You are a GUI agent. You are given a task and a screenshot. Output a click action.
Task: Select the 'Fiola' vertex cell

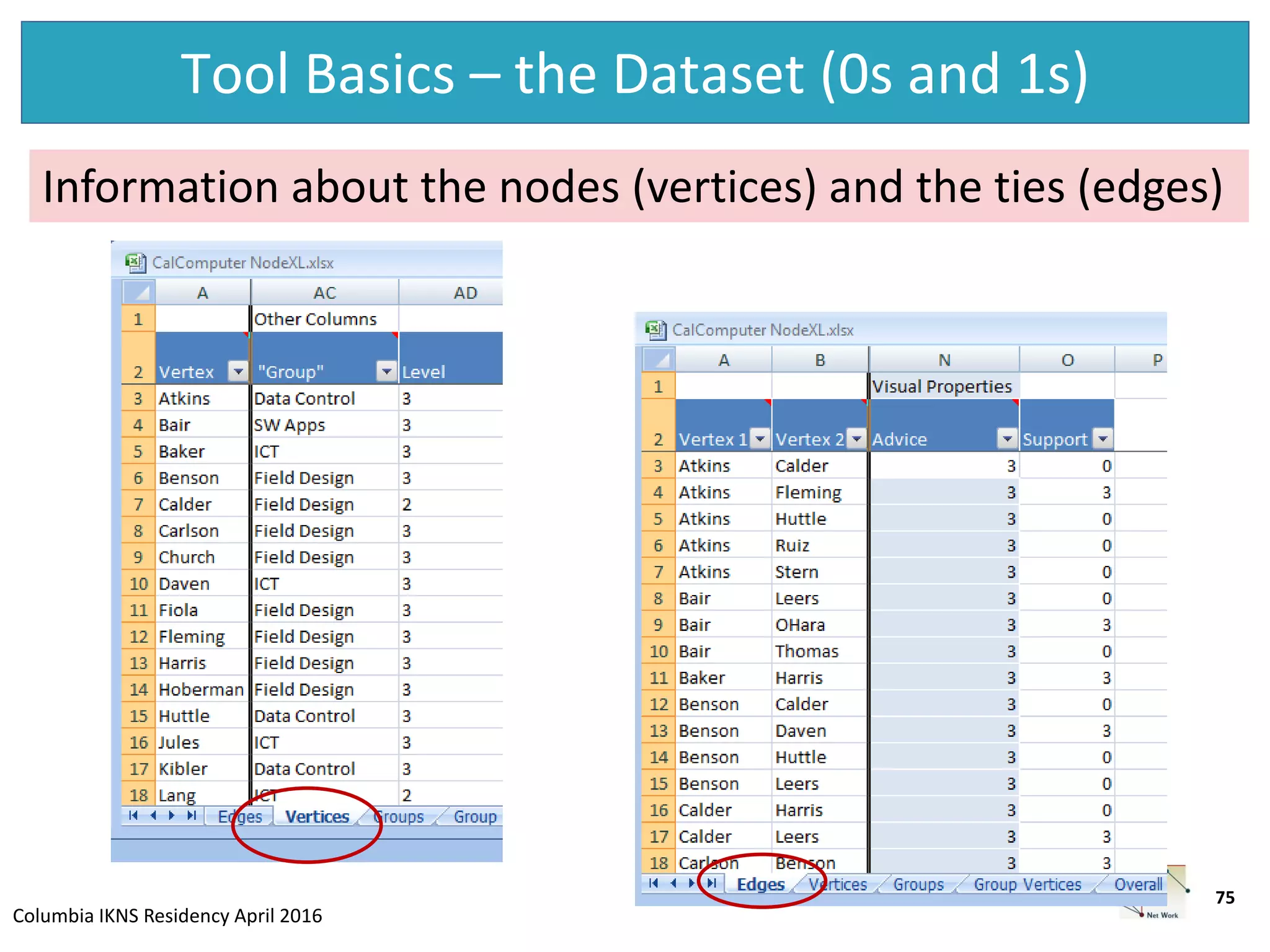(x=202, y=610)
